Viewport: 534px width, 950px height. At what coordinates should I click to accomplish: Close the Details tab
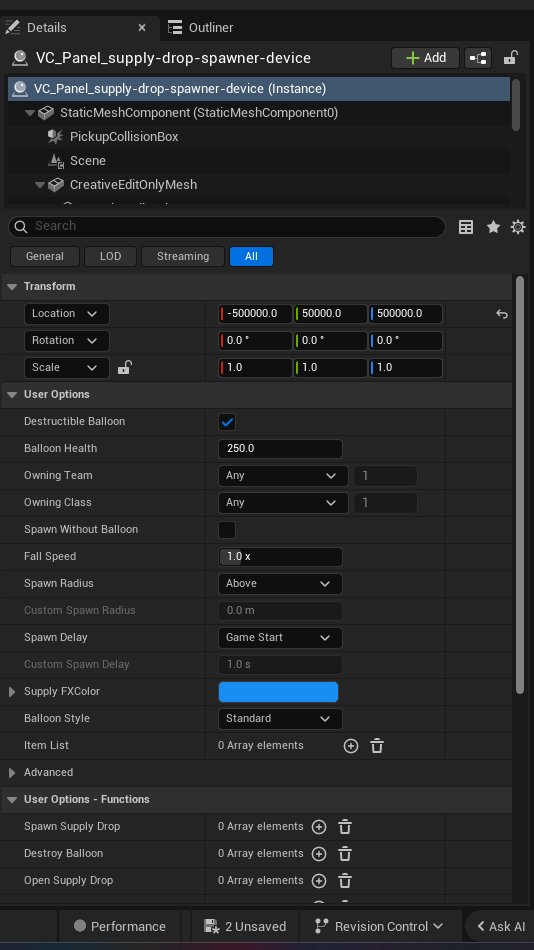pyautogui.click(x=142, y=27)
